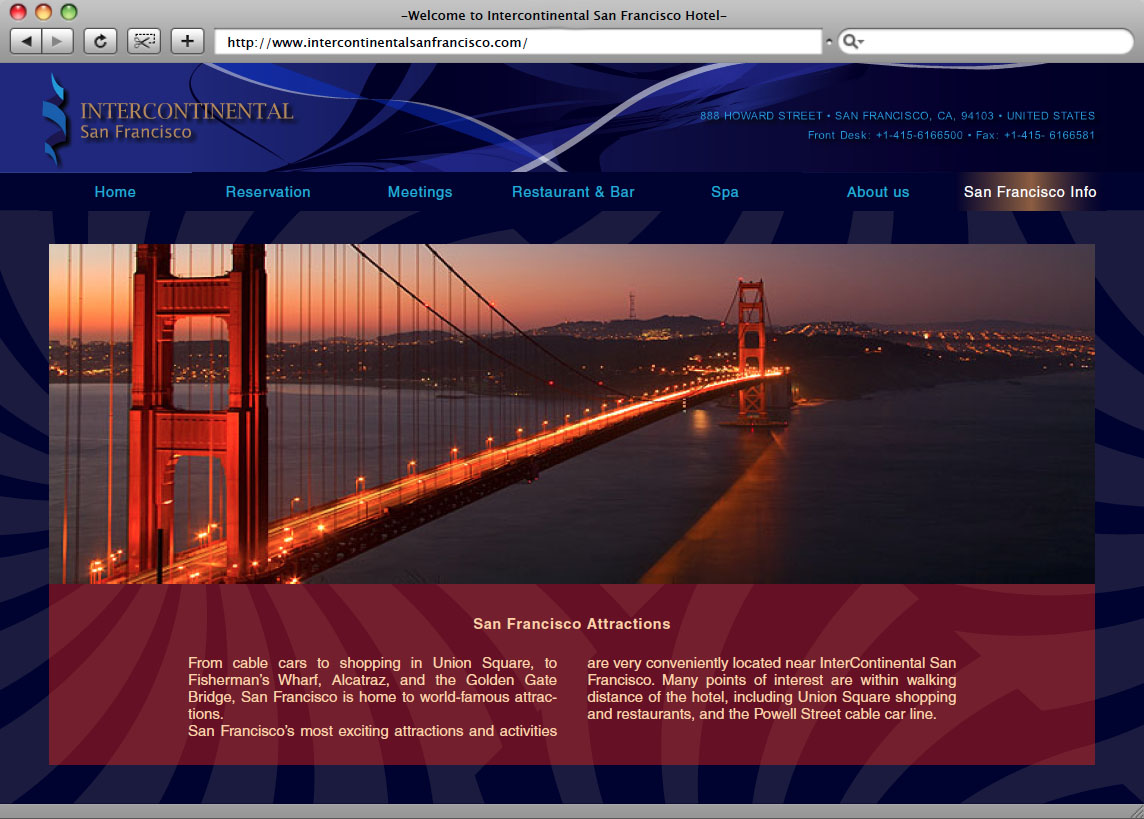Open the Reservation navigation tab

(x=268, y=192)
